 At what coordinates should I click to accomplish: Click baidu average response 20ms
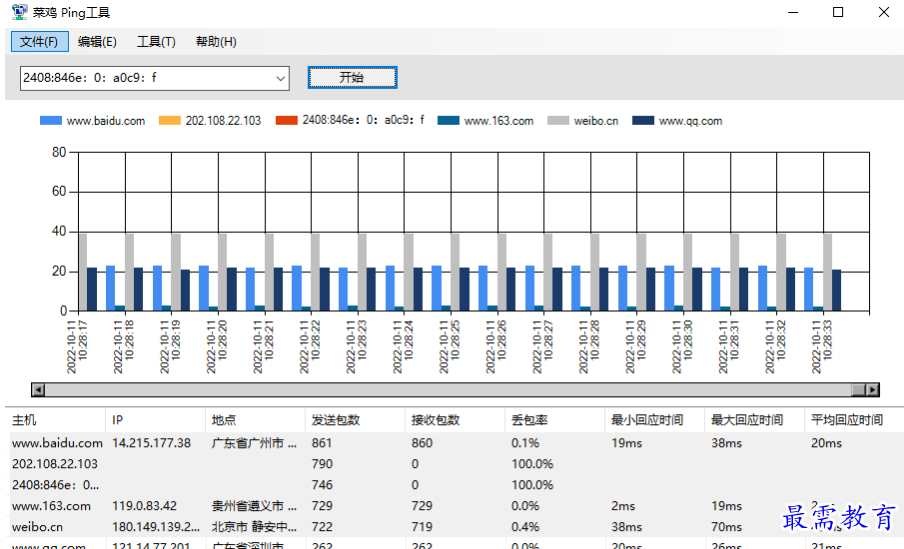(826, 443)
